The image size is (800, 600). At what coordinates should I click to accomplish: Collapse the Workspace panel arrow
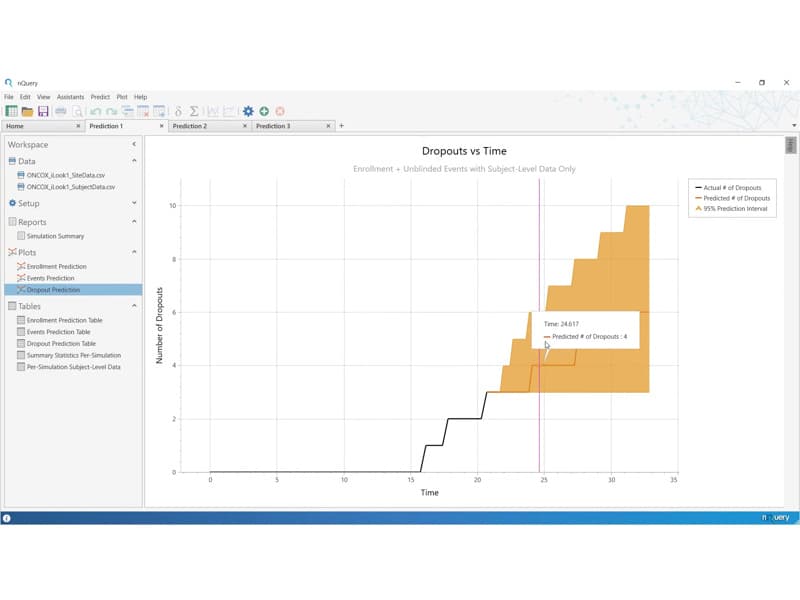(134, 144)
